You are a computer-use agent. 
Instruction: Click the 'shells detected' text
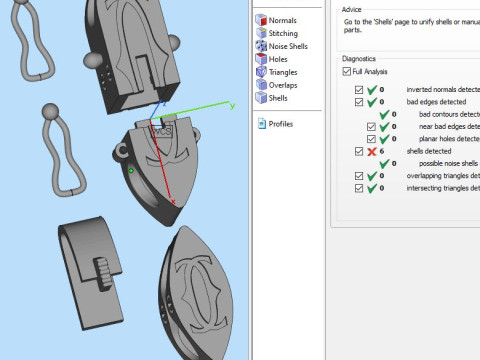click(429, 151)
